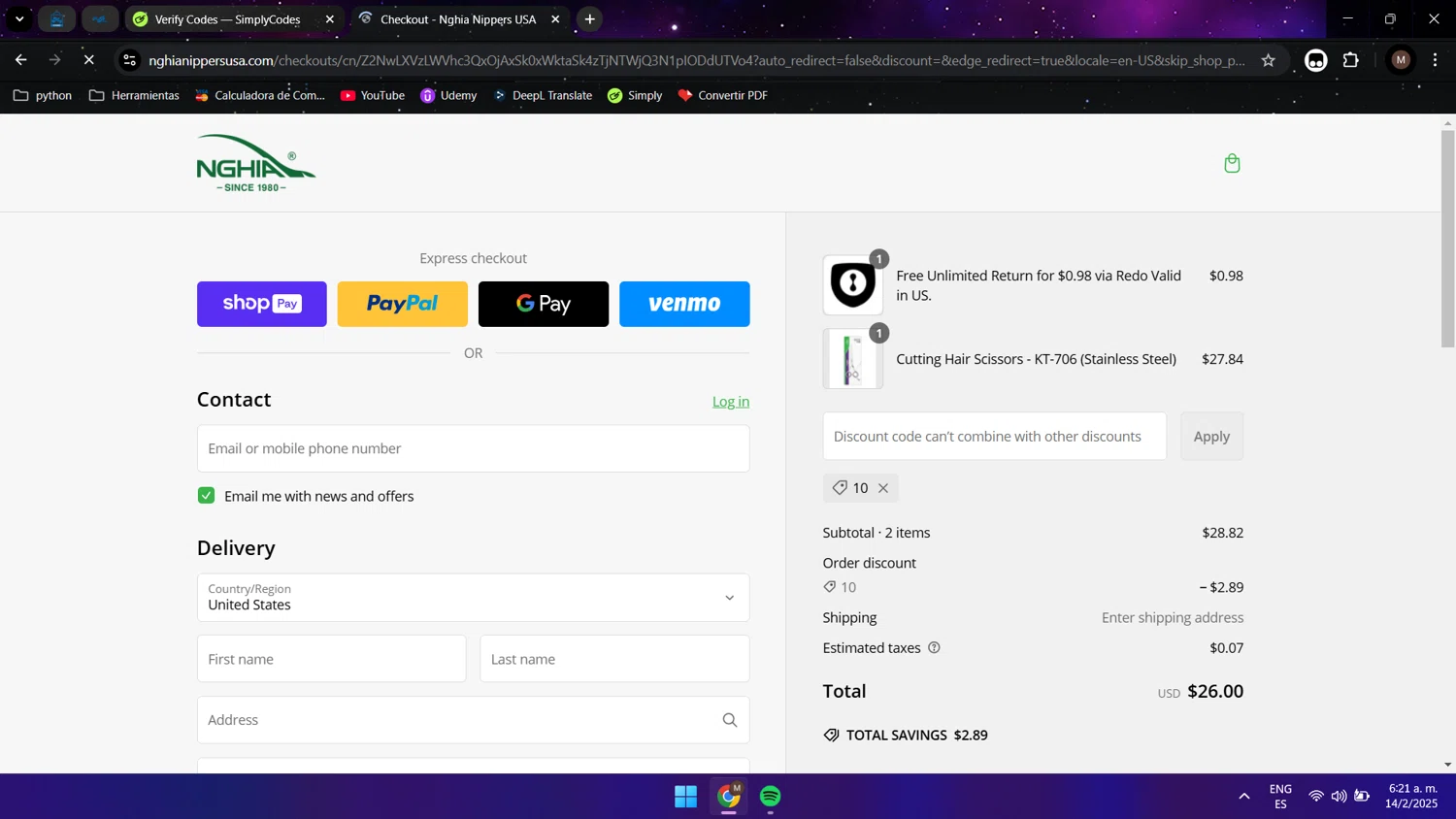Open the volume tray icon
Viewport: 1456px width, 819px height.
[x=1340, y=797]
